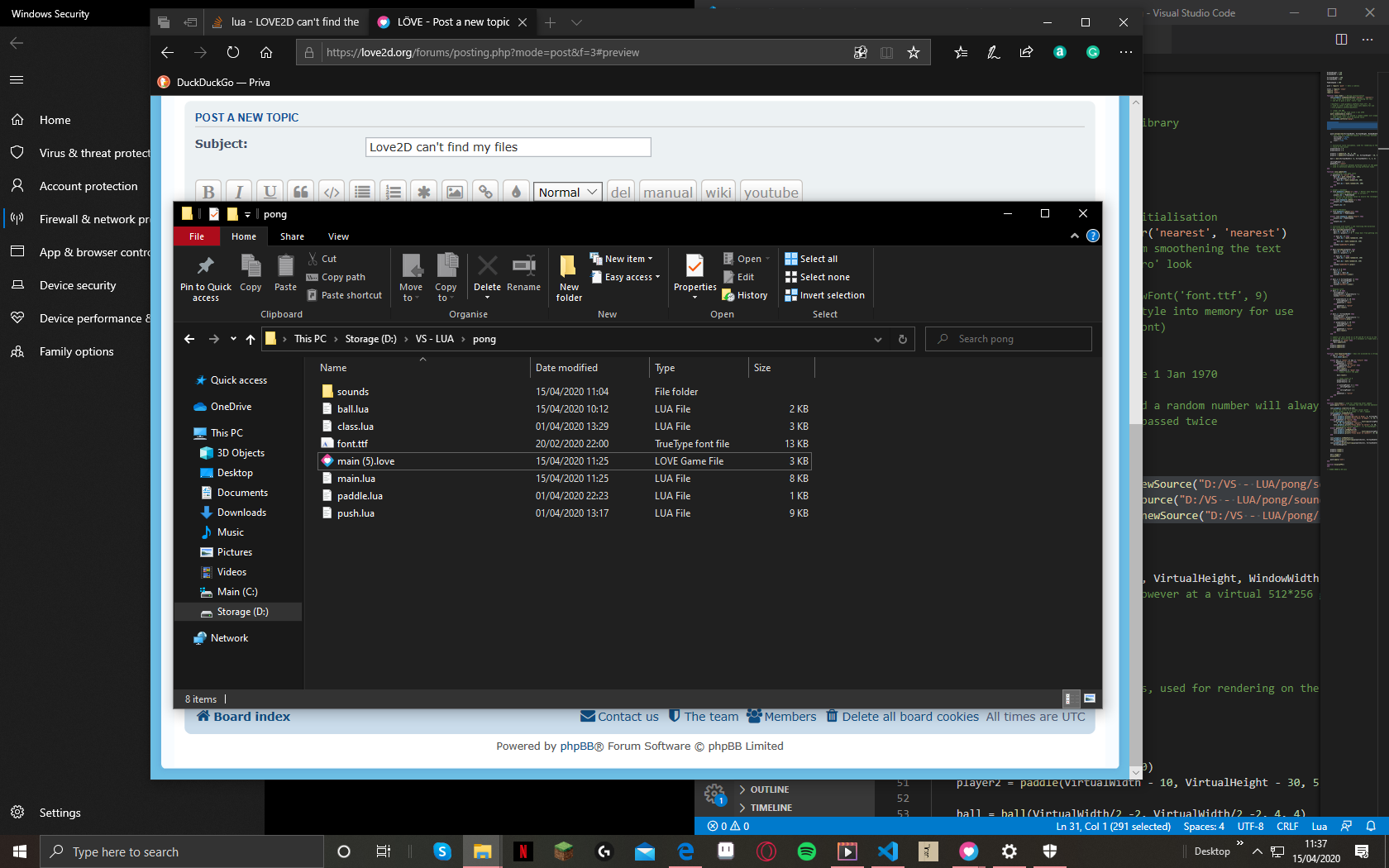Click the Italic button in forum editor
1389x868 pixels.
(239, 192)
